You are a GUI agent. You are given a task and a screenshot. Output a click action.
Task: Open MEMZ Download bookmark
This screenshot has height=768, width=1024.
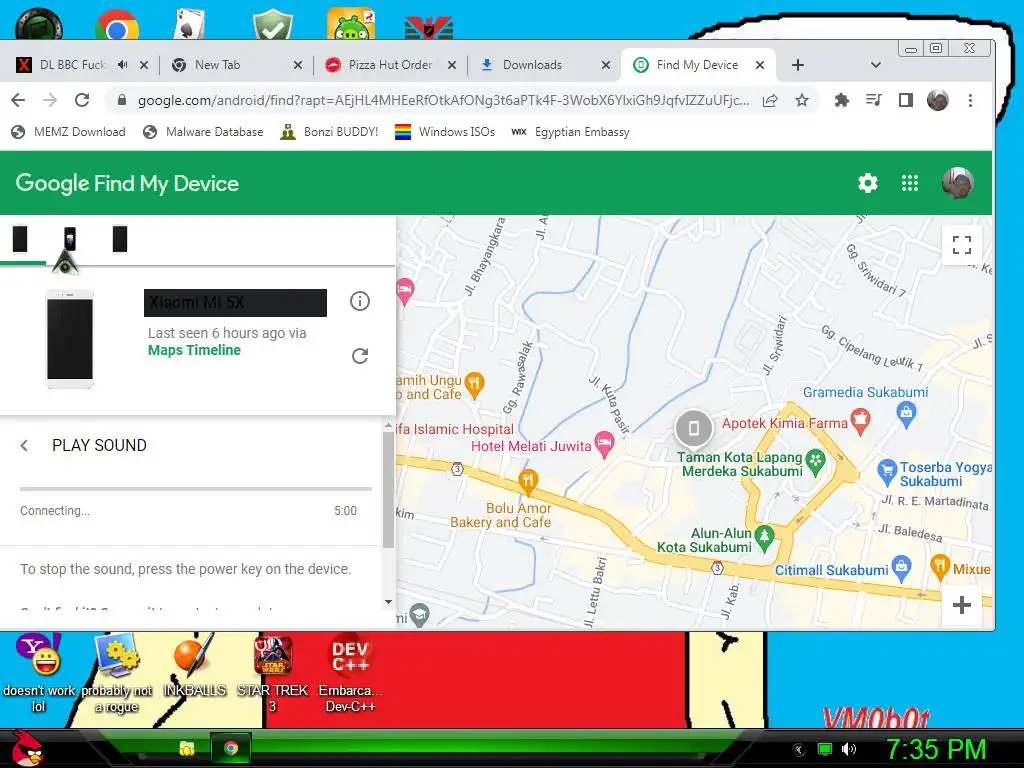click(x=69, y=132)
